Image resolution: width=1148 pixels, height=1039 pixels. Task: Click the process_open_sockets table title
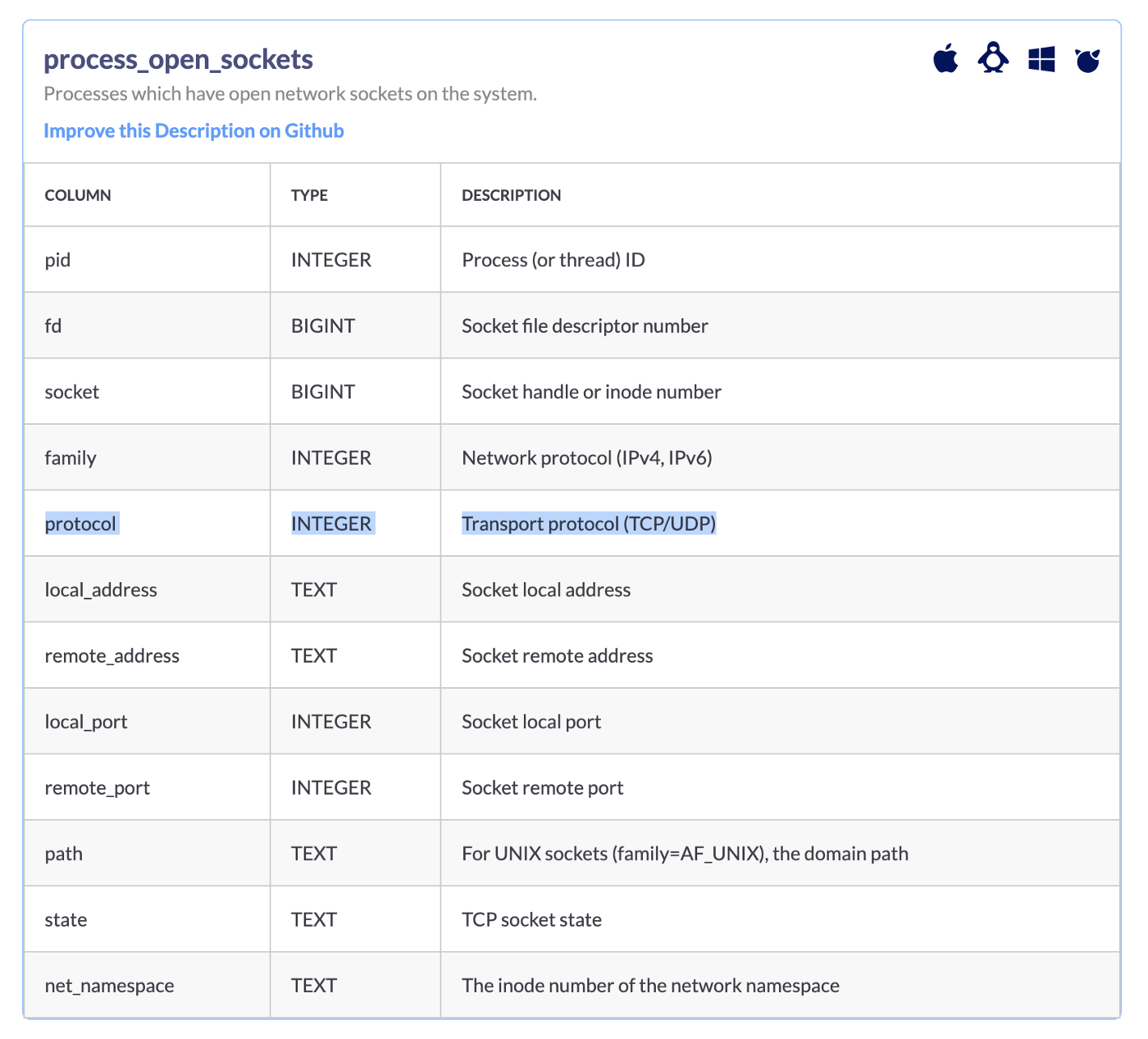178,59
